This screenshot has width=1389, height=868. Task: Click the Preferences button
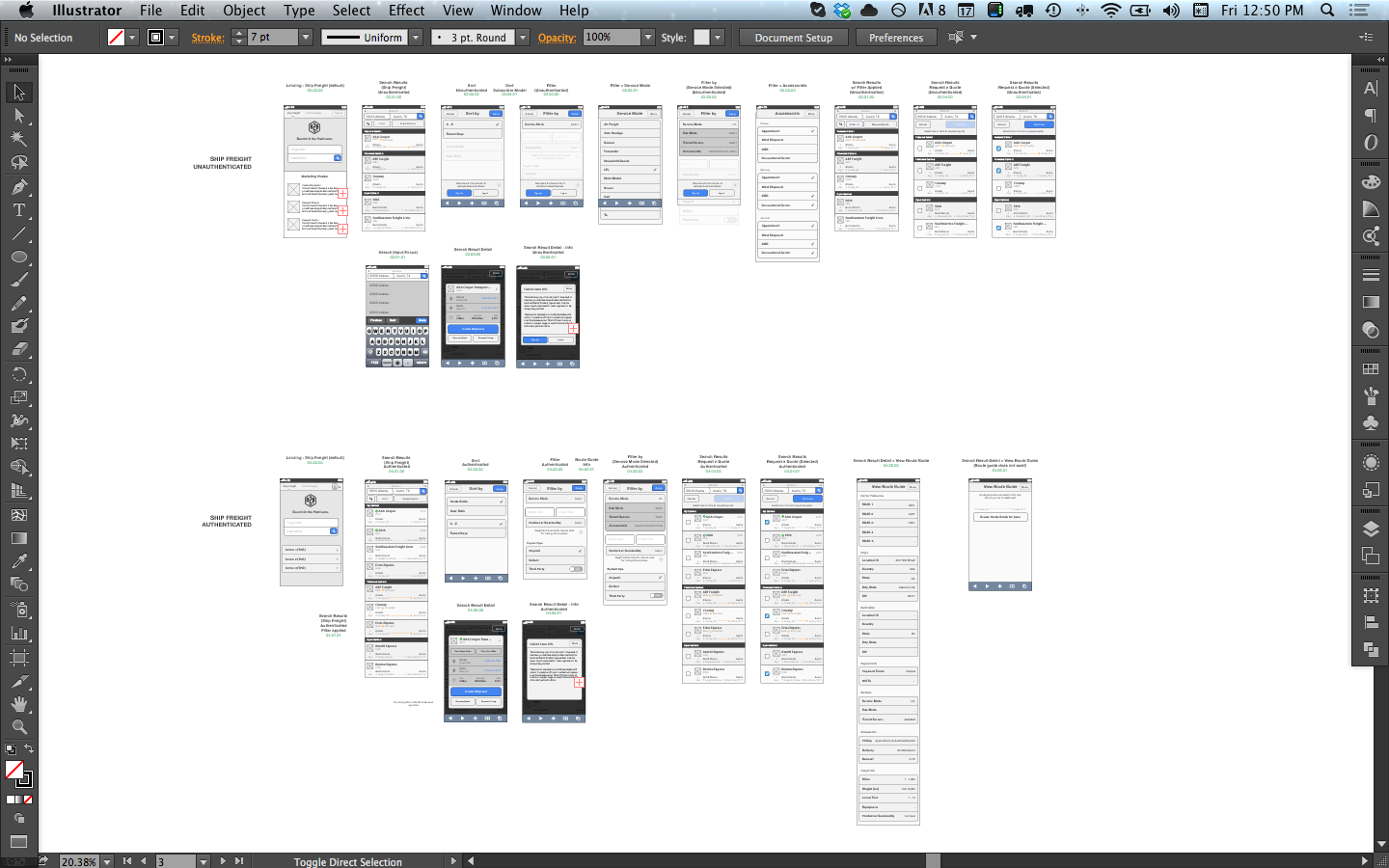click(896, 38)
